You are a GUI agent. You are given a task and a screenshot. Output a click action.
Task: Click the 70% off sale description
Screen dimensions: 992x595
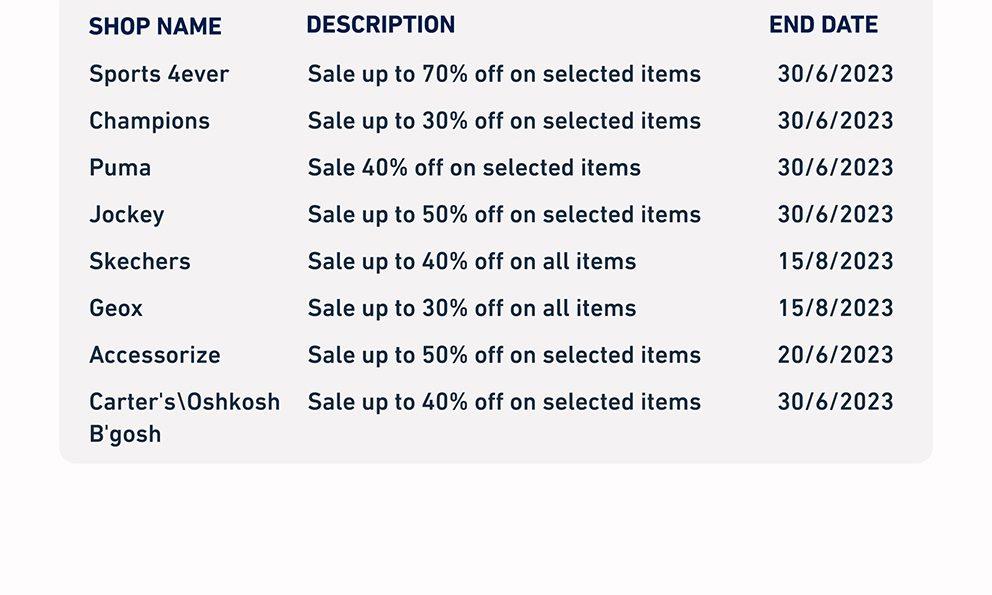[x=504, y=74]
